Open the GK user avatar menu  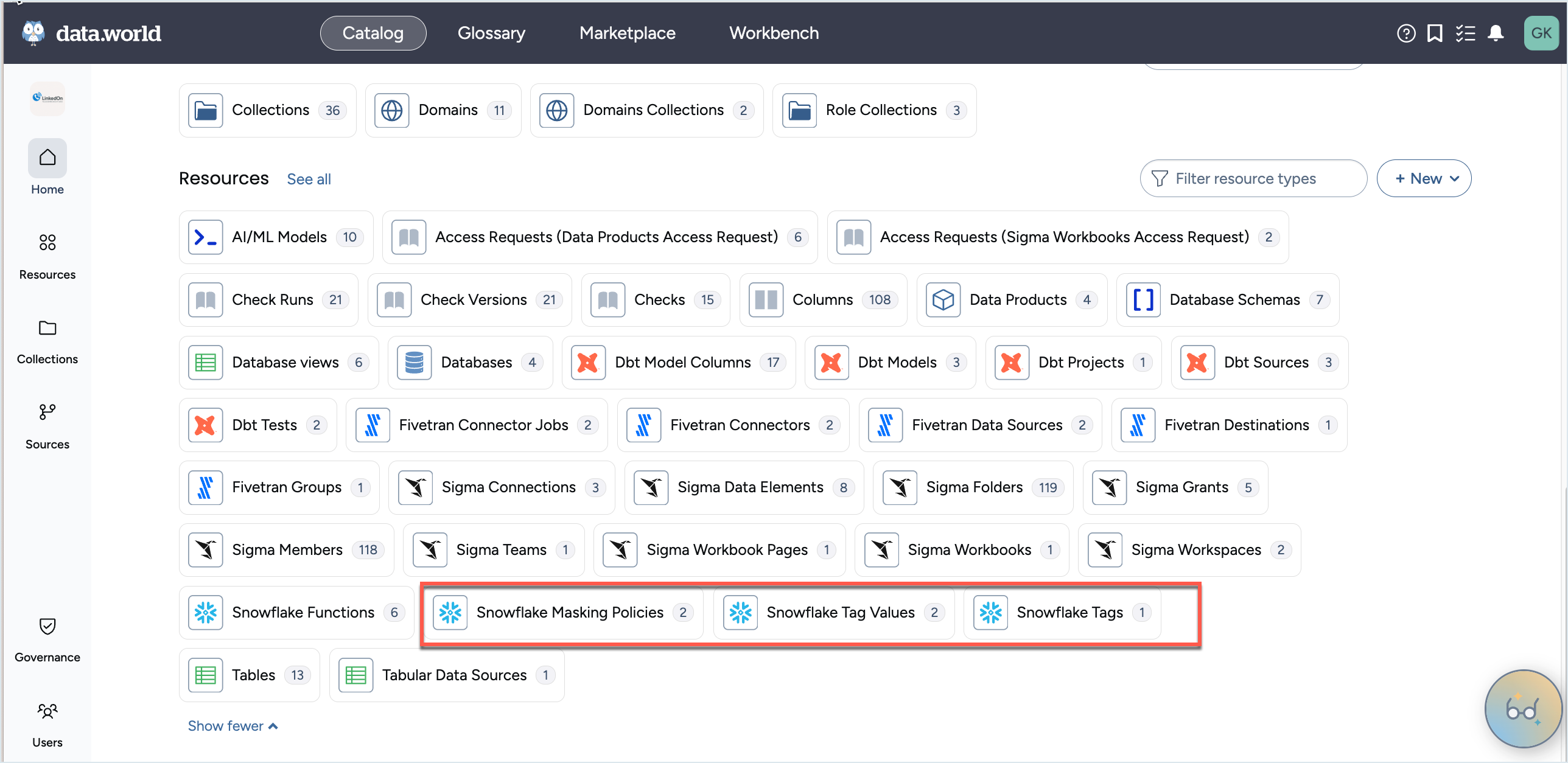[x=1541, y=33]
